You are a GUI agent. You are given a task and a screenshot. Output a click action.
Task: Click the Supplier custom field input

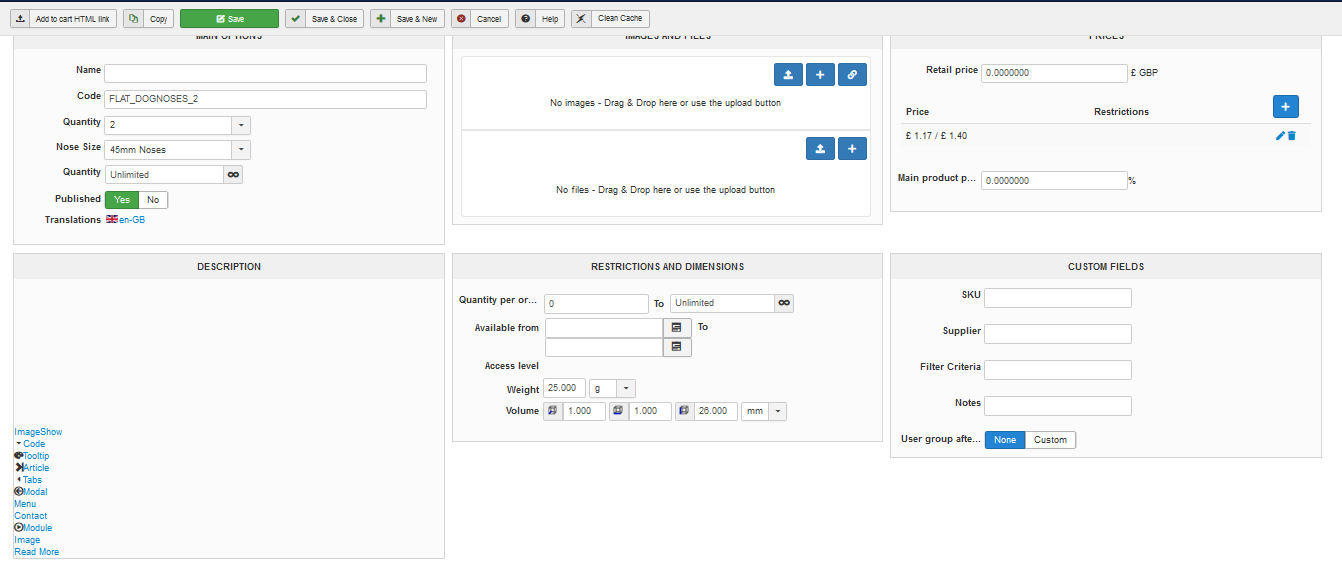pos(1058,334)
